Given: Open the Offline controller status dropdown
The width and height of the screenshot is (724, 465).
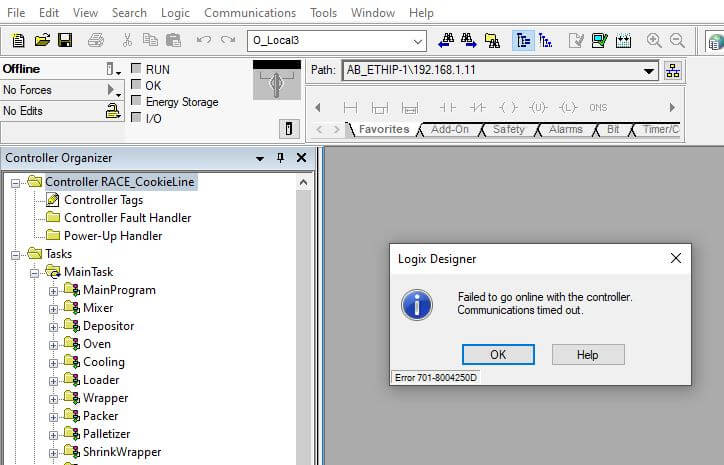Looking at the screenshot, I should 112,69.
